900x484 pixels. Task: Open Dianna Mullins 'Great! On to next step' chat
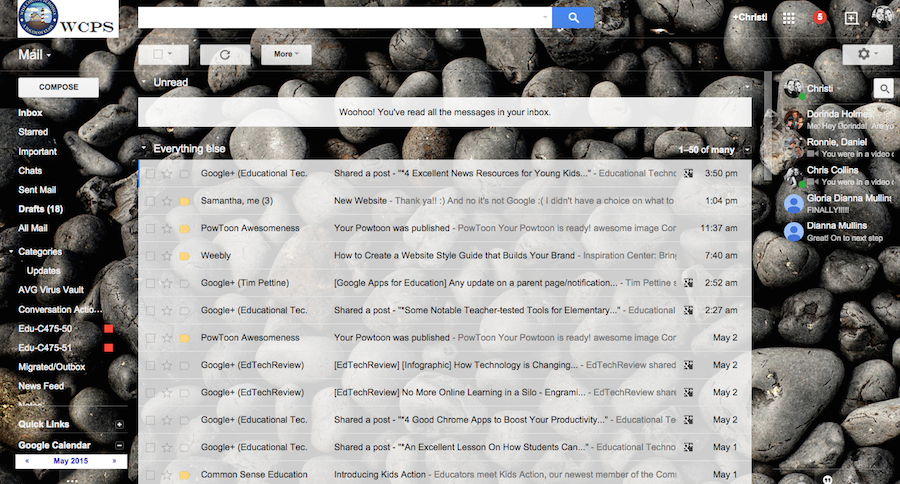[x=839, y=231]
